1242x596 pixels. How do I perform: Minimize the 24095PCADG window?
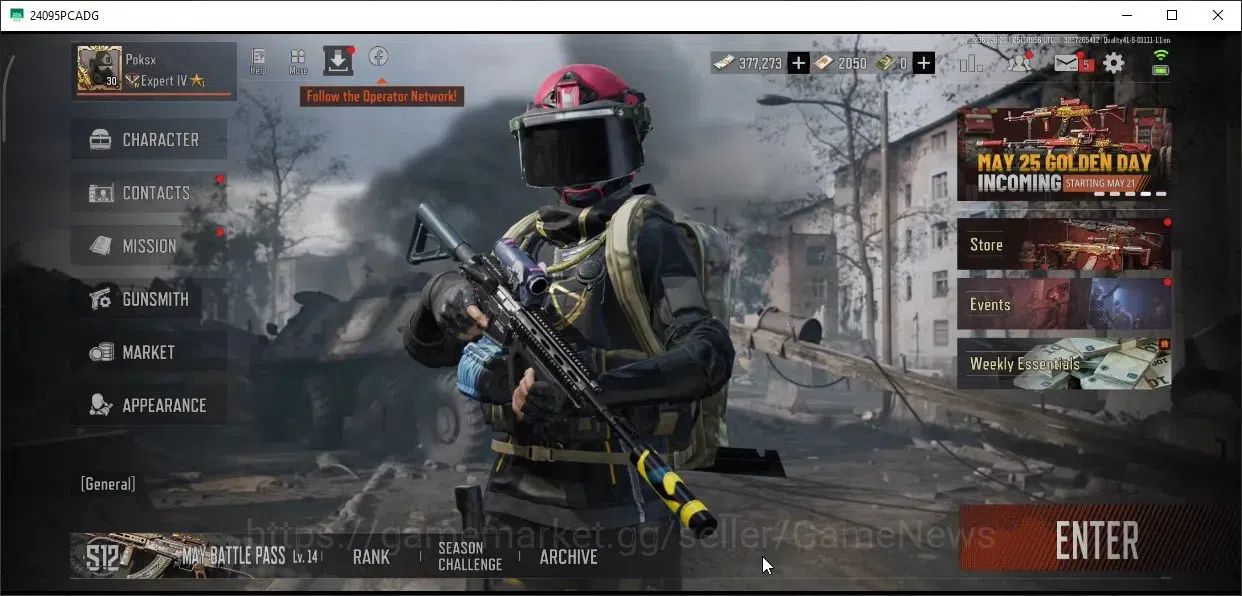1126,15
